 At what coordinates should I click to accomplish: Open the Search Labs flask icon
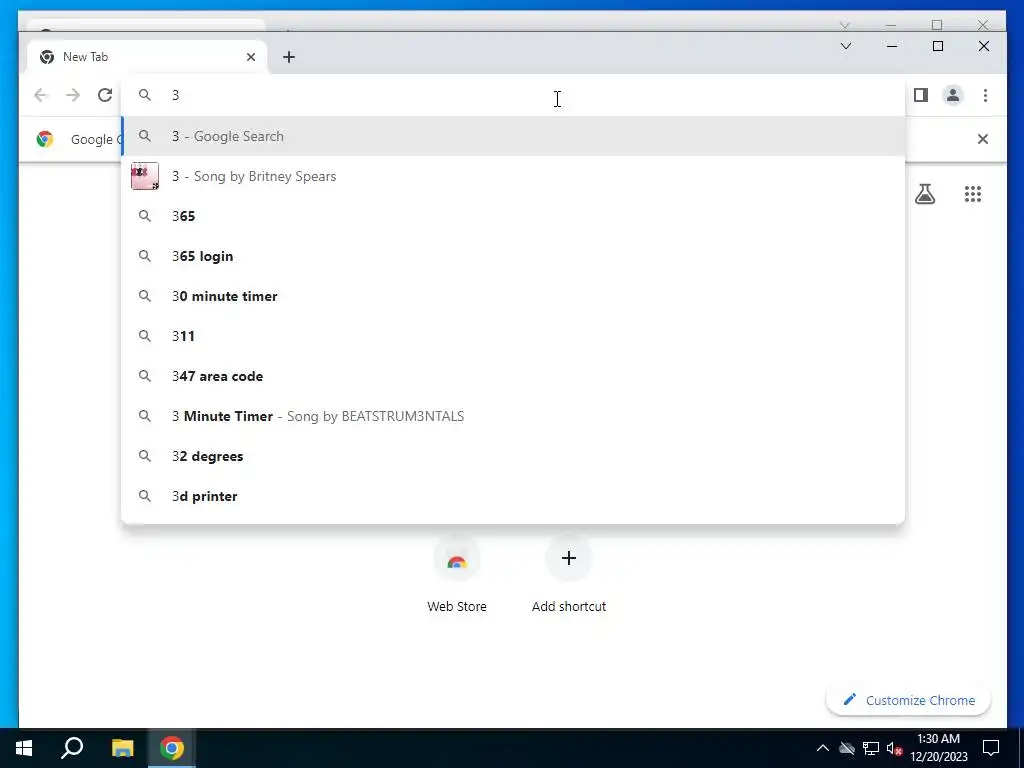tap(925, 194)
